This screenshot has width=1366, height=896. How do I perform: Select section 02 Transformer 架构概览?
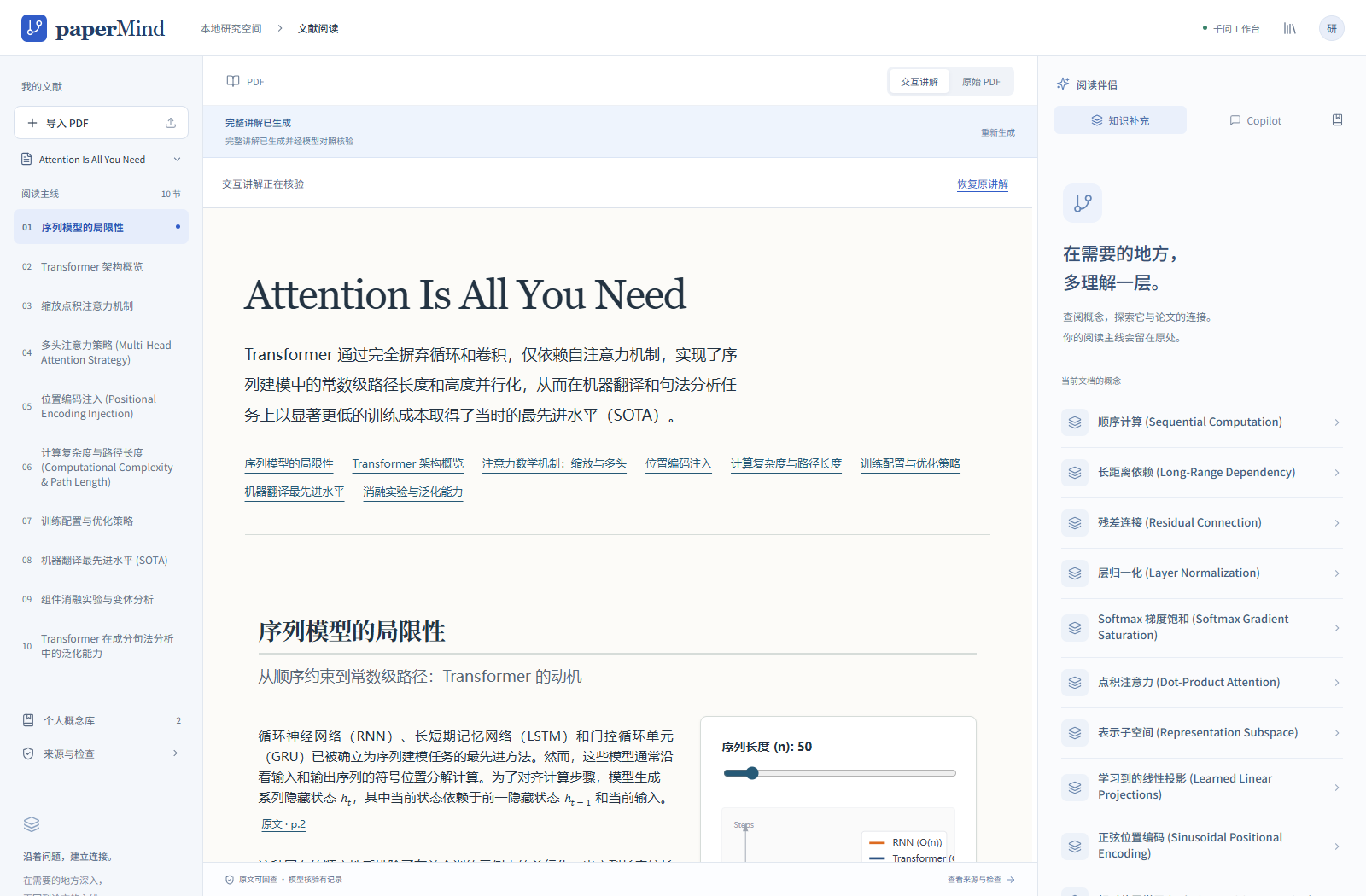101,266
